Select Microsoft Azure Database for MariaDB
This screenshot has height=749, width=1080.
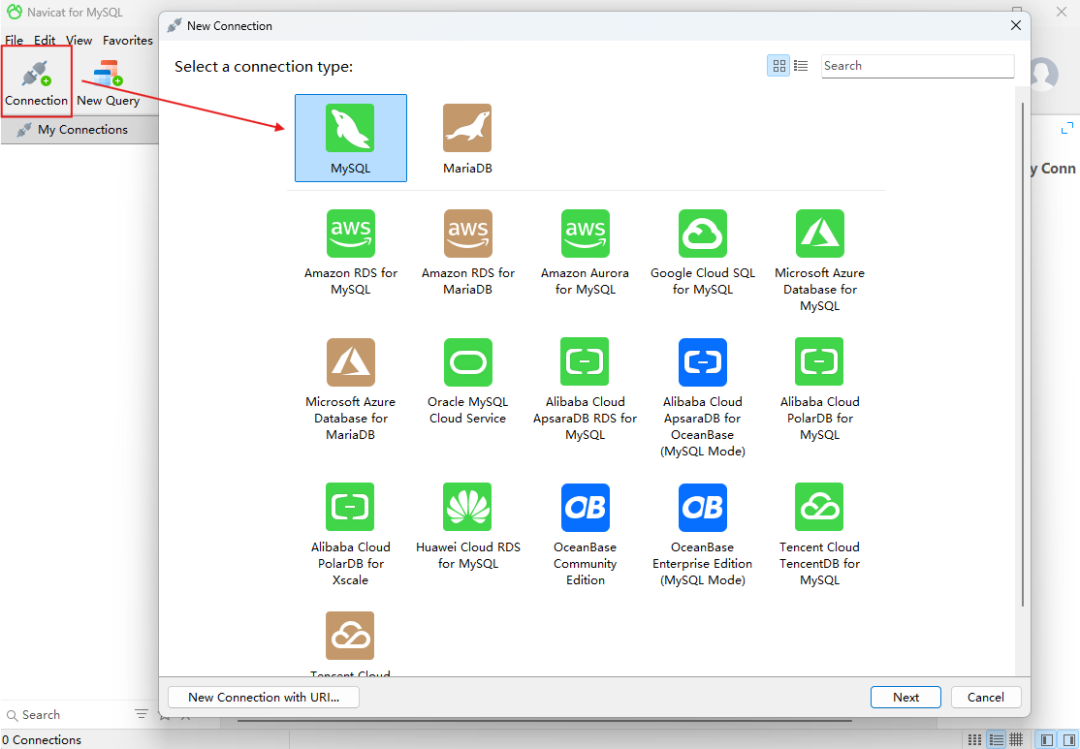351,389
